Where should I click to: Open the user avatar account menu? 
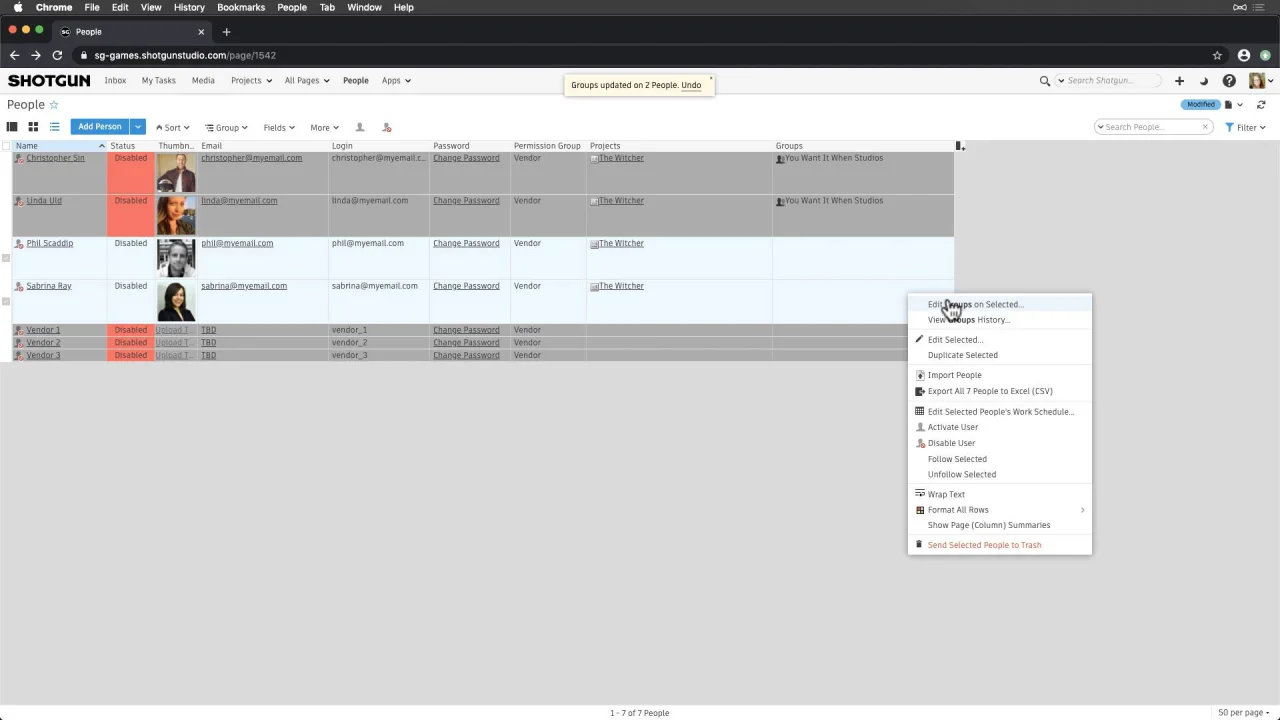click(1260, 81)
